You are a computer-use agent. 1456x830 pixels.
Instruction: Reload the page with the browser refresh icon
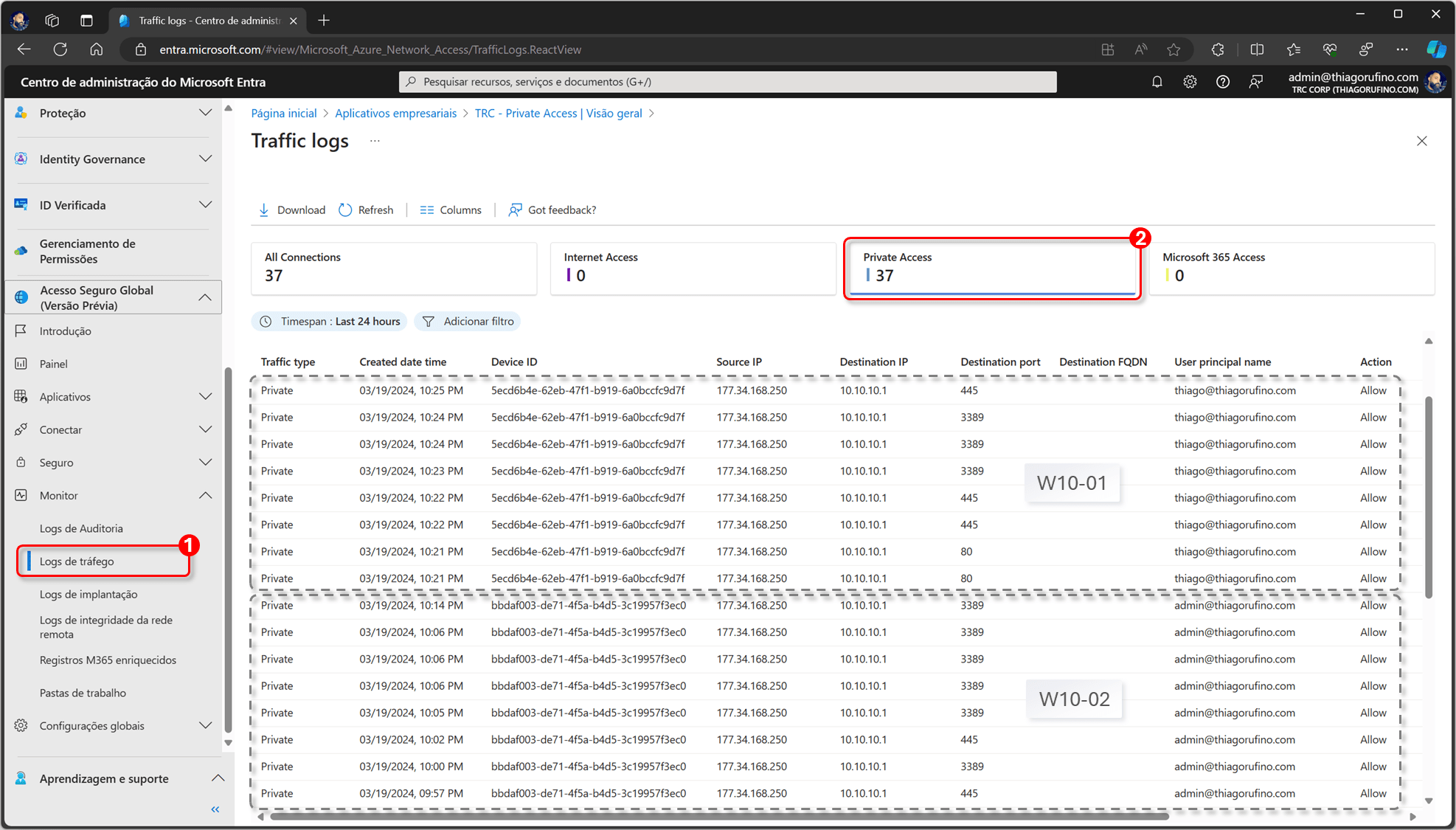click(60, 49)
